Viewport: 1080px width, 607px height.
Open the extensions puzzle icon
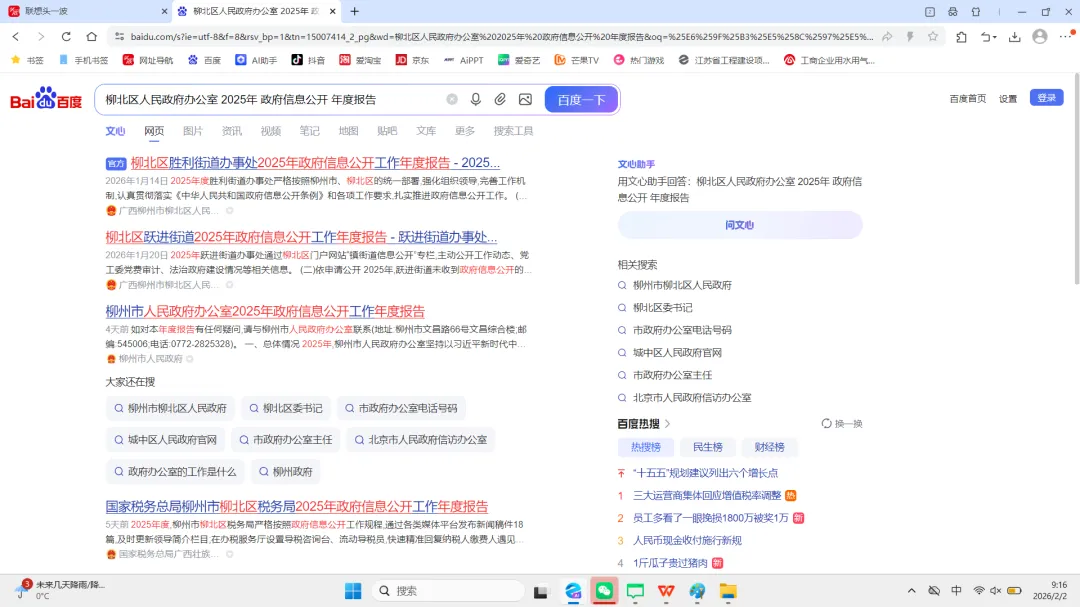click(x=962, y=37)
